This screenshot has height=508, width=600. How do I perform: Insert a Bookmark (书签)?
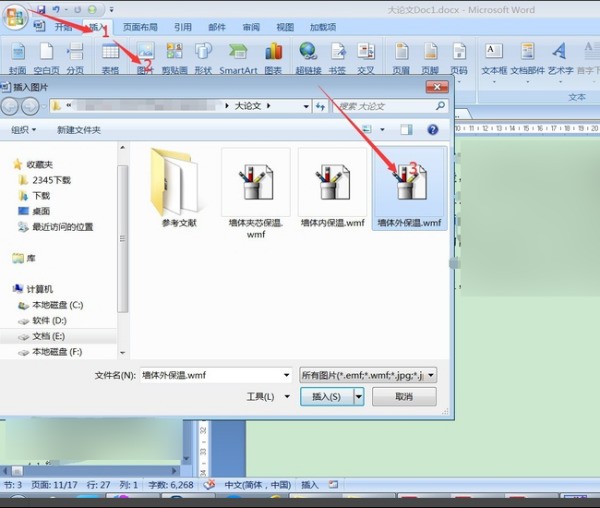[x=338, y=59]
